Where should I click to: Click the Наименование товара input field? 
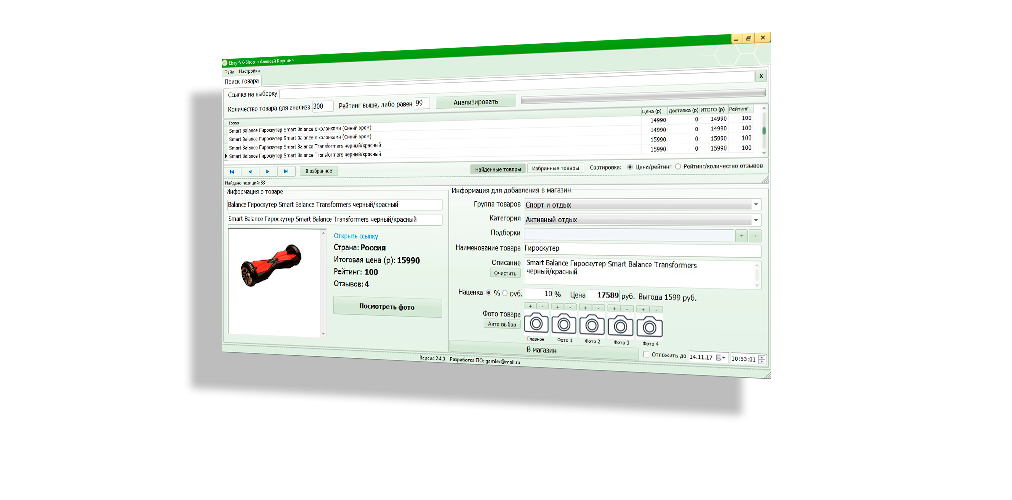pos(641,248)
